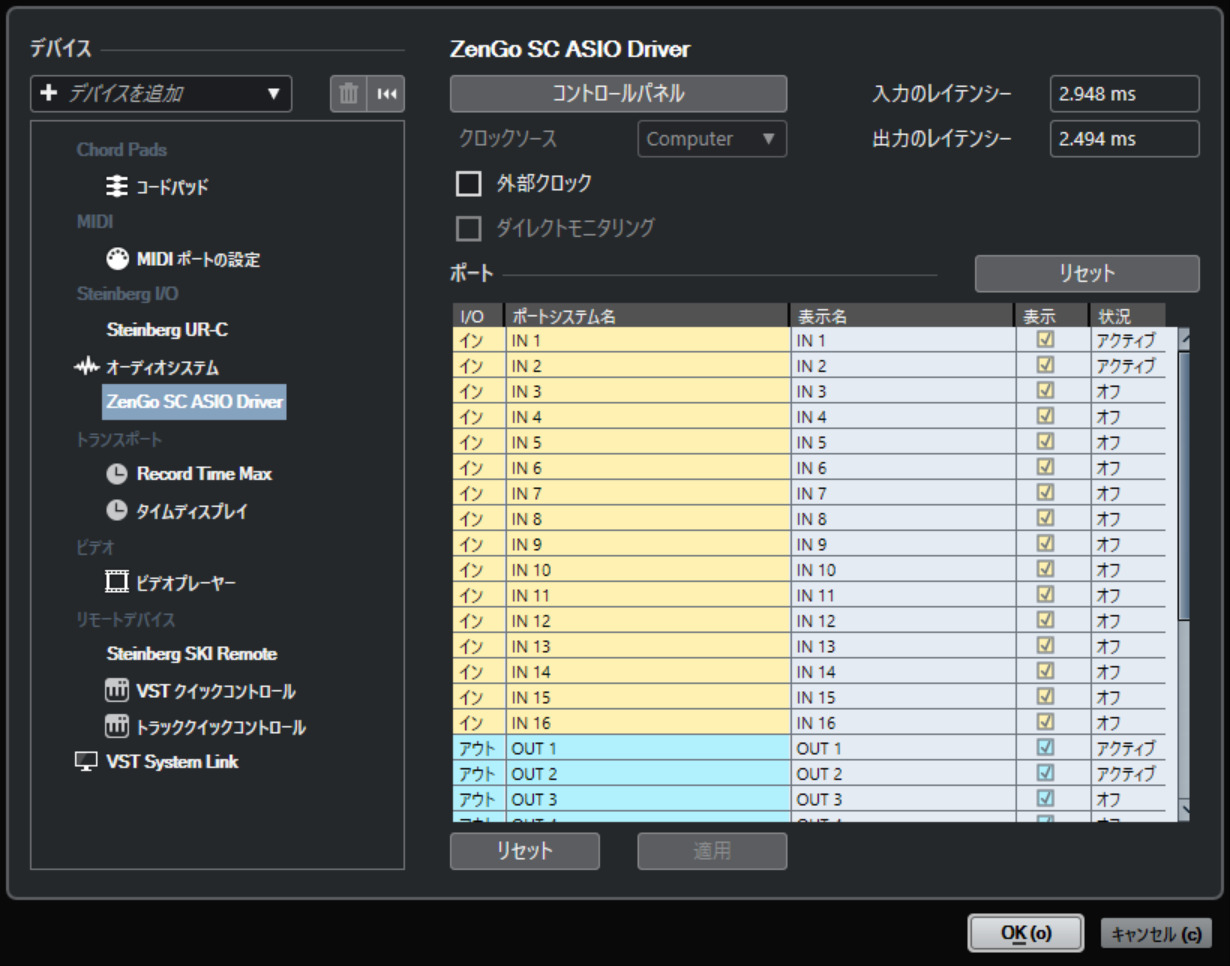Viewport: 1230px width, 966px height.
Task: Click the audio system waveform icon
Action: coord(87,367)
